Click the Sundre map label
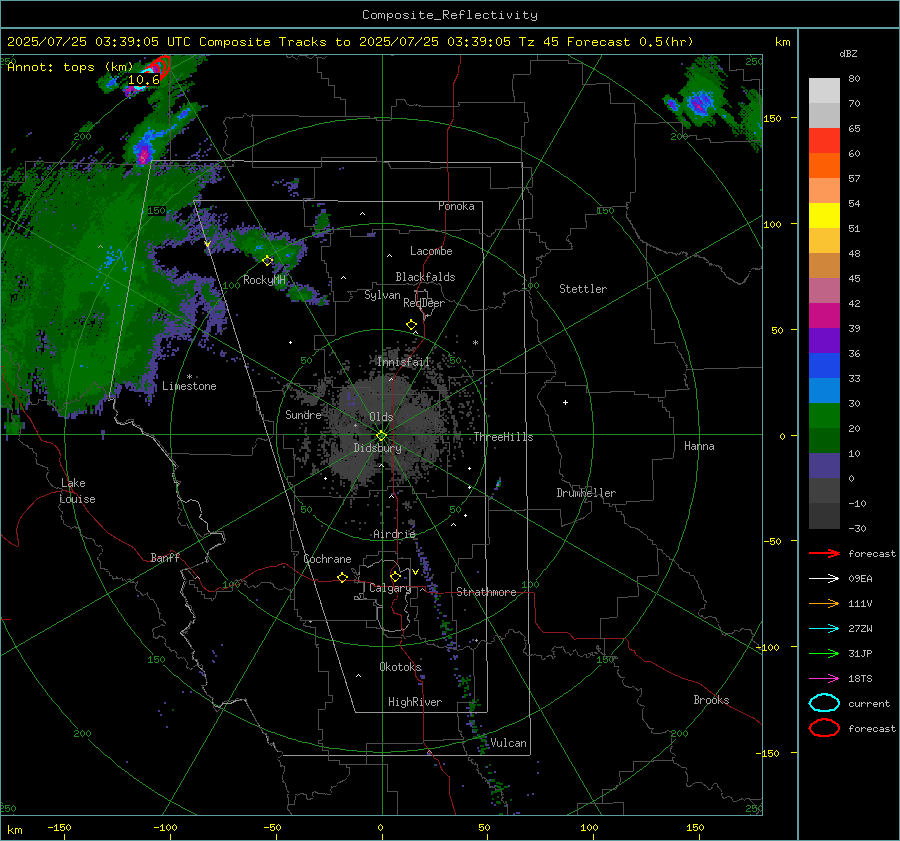The height and width of the screenshot is (841, 900). coord(303,414)
